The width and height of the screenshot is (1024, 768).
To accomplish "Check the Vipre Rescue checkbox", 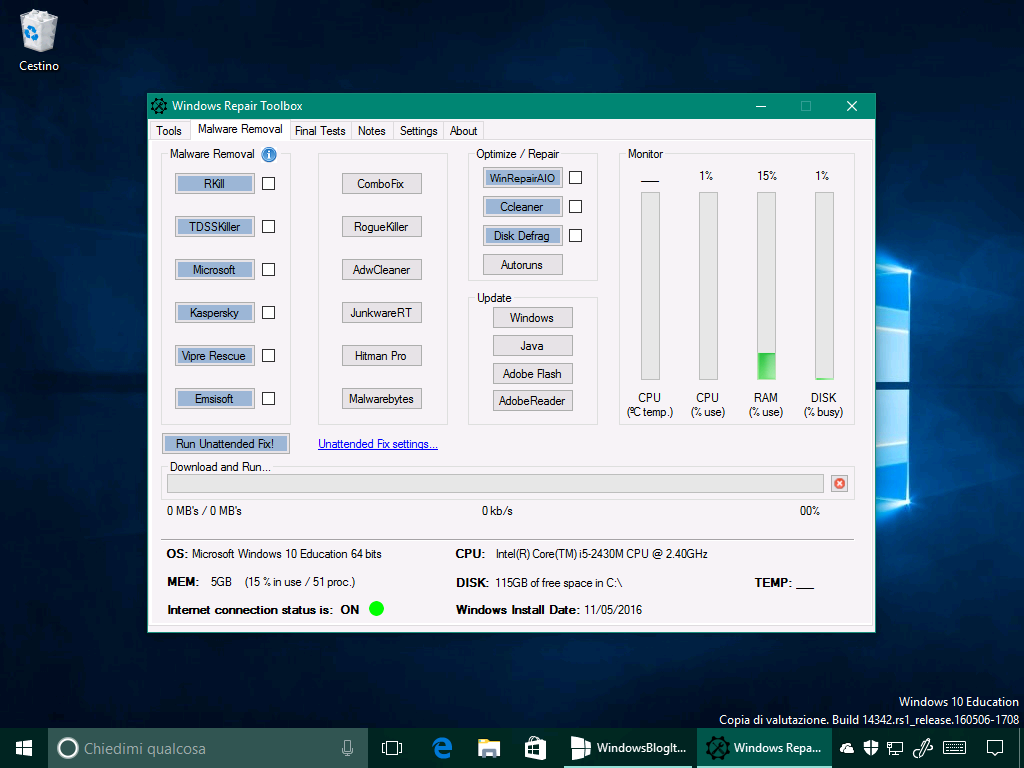I will [x=268, y=356].
